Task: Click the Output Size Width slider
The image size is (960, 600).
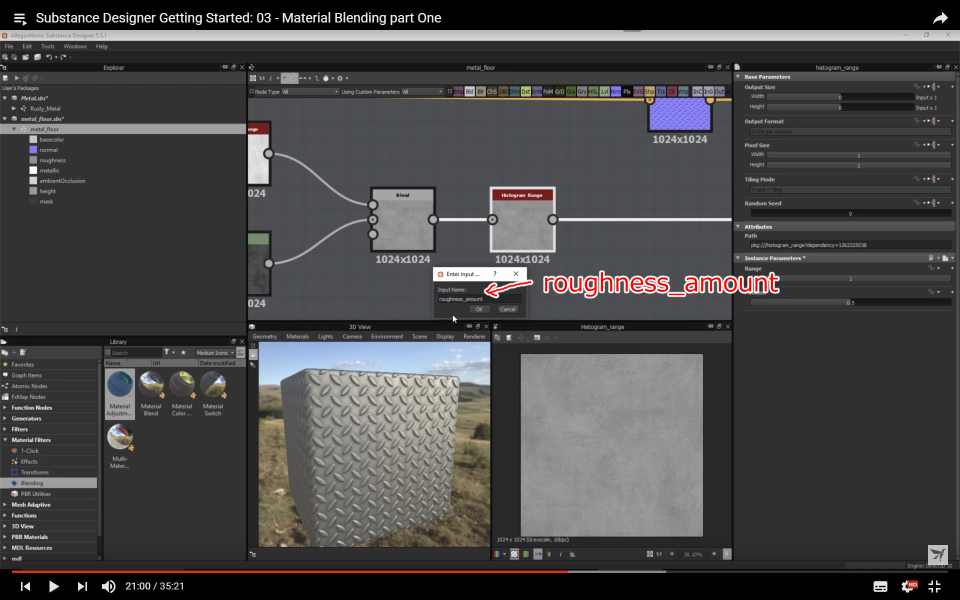Action: [x=840, y=97]
